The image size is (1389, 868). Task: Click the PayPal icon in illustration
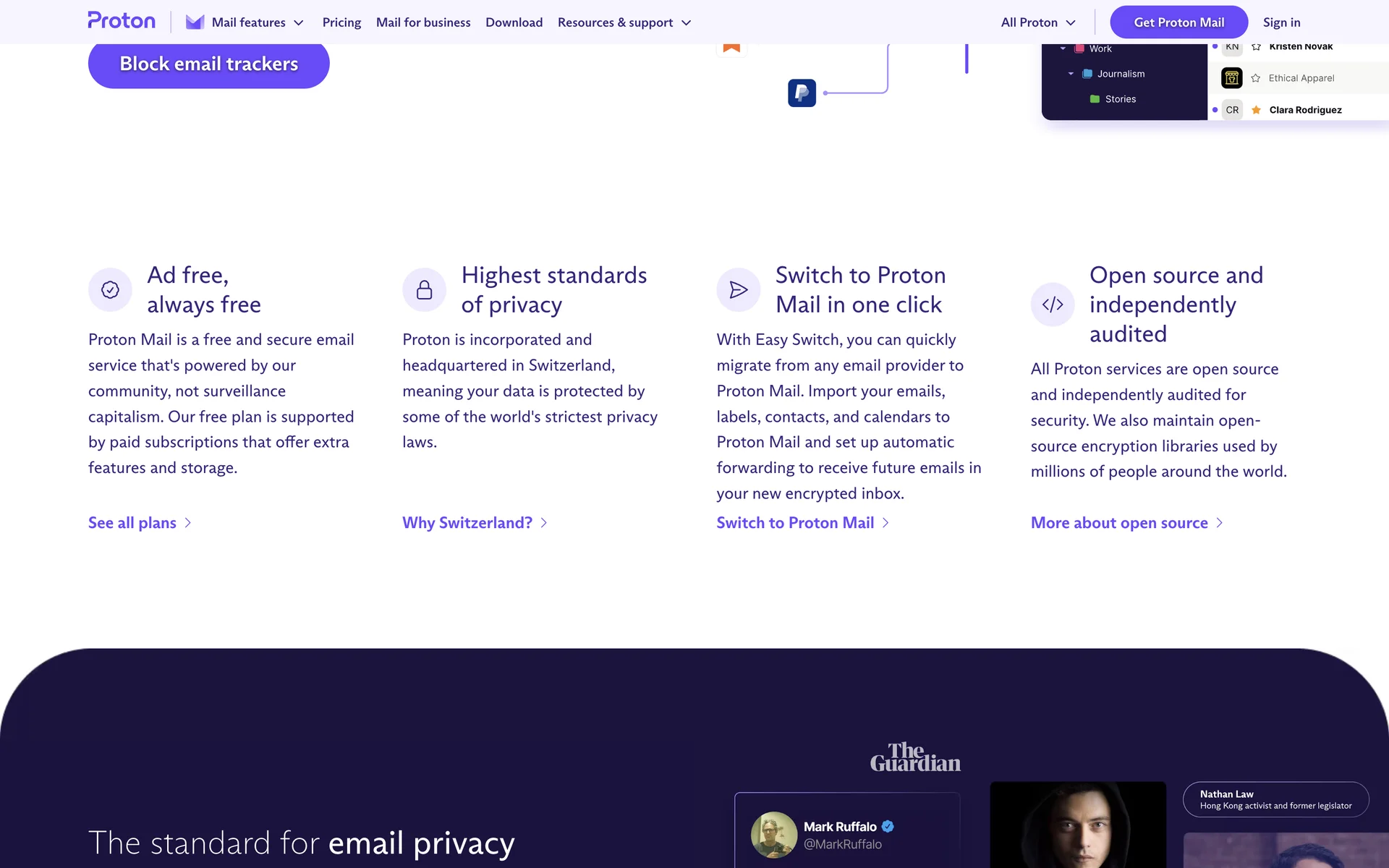coord(802,93)
